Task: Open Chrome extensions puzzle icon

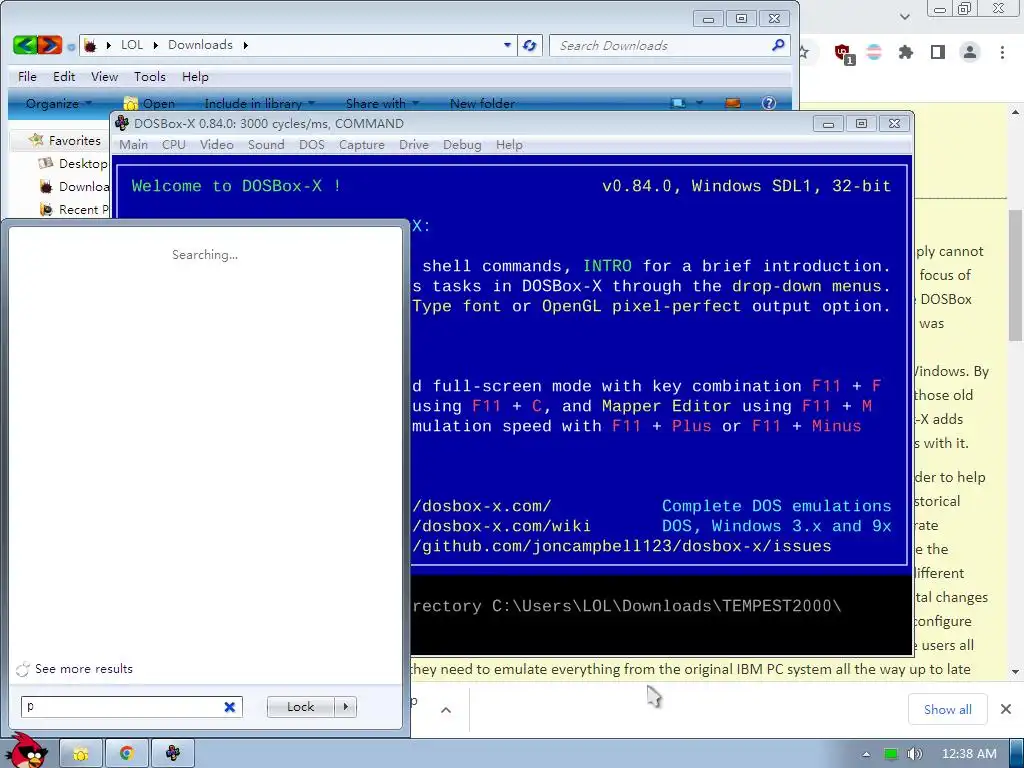Action: pos(906,52)
